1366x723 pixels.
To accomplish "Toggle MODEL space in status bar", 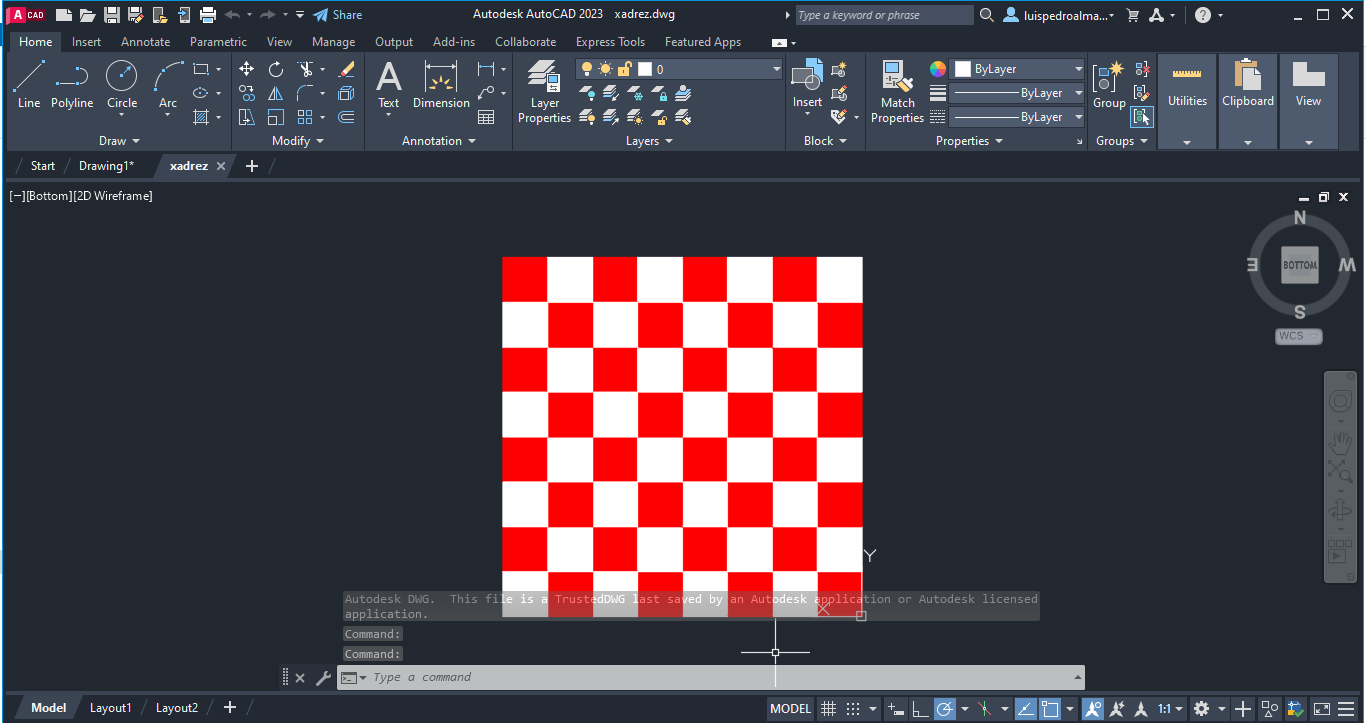I will 790,709.
